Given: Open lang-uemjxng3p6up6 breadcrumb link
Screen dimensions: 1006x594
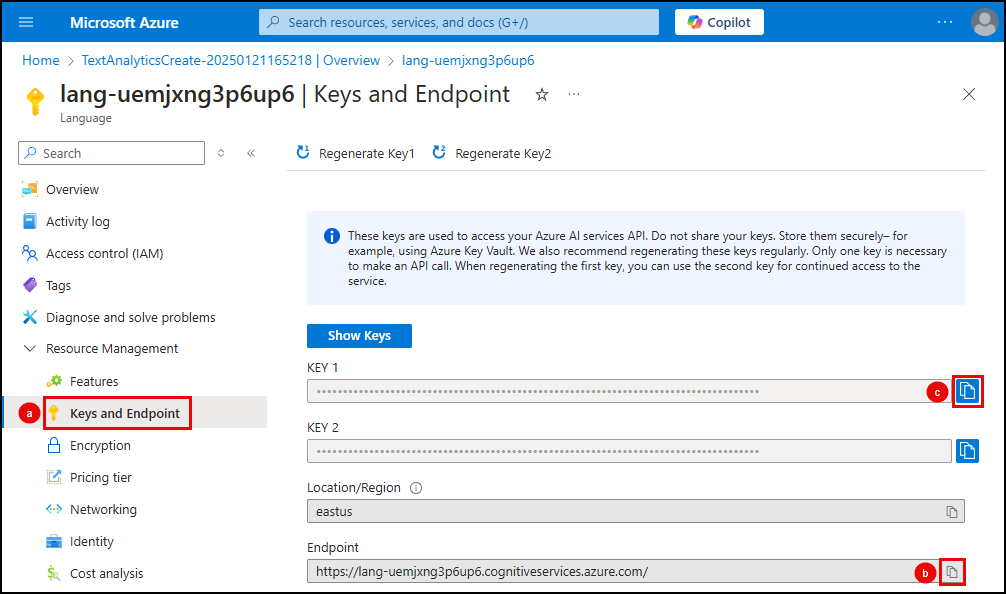Looking at the screenshot, I should (468, 60).
